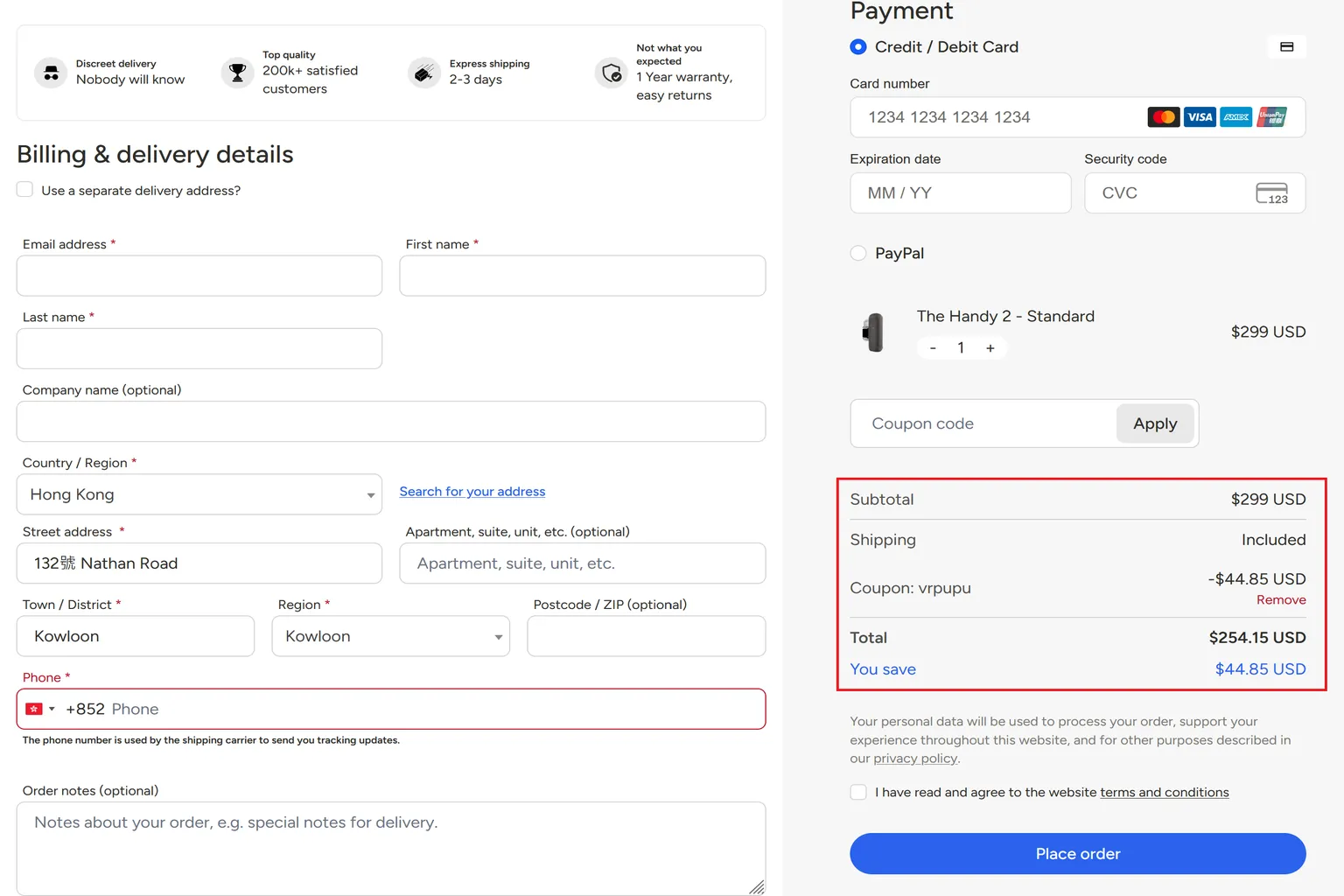The height and width of the screenshot is (896, 1344).
Task: Open the Region dropdown showing Kowloon
Action: click(x=391, y=636)
